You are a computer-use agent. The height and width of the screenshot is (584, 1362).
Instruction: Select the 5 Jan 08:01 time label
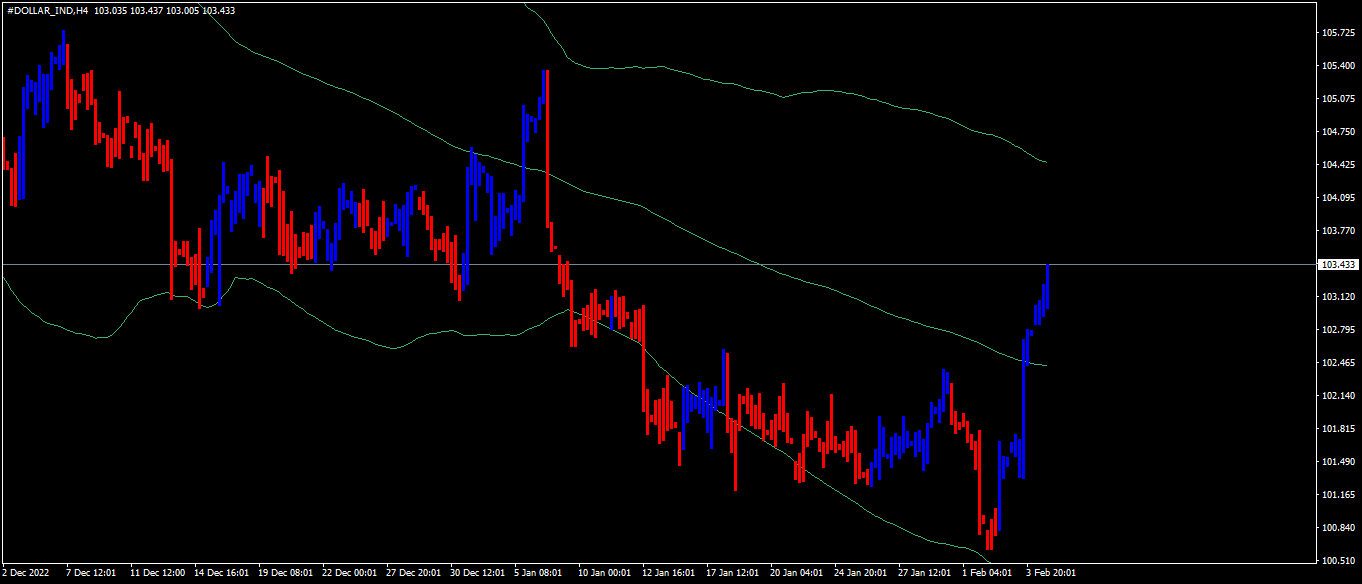coord(540,574)
